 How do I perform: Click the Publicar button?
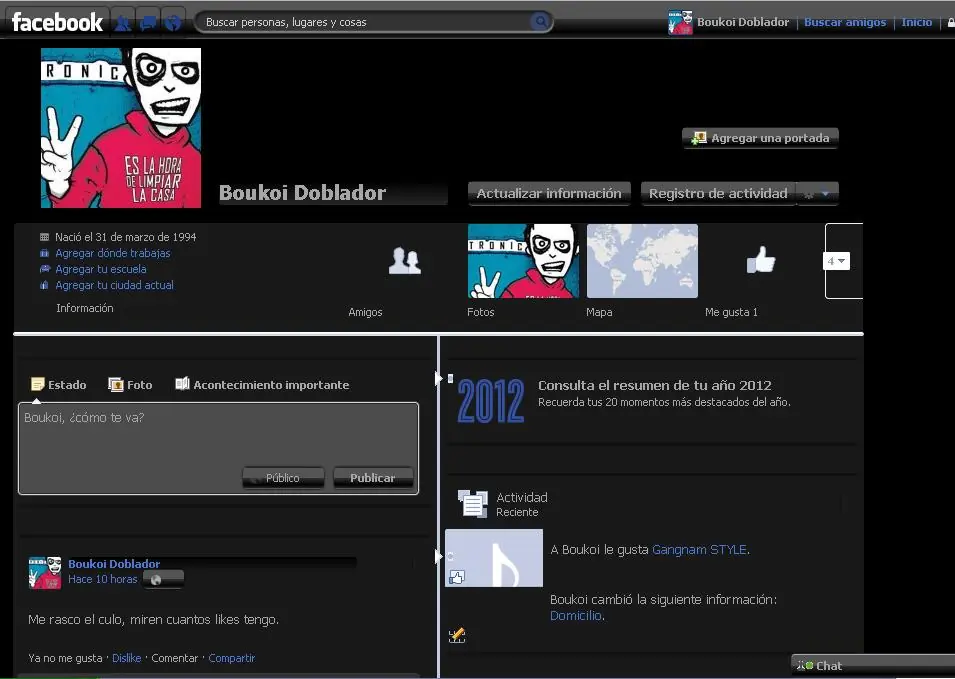pos(373,478)
